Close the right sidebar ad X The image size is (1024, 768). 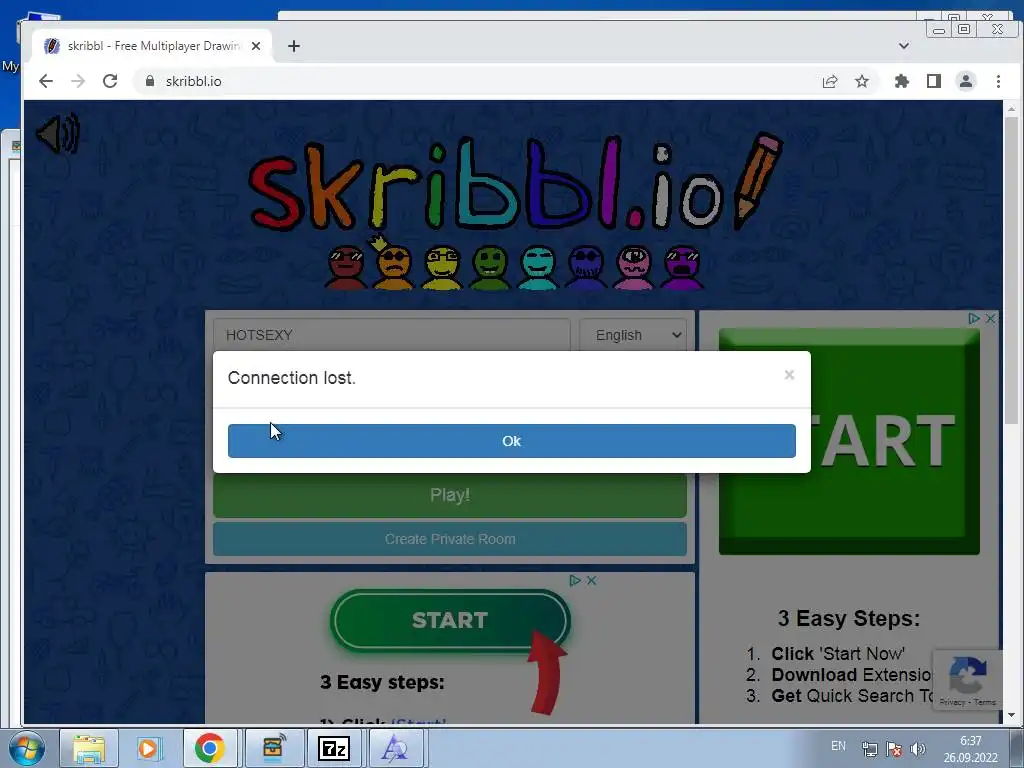tap(990, 319)
